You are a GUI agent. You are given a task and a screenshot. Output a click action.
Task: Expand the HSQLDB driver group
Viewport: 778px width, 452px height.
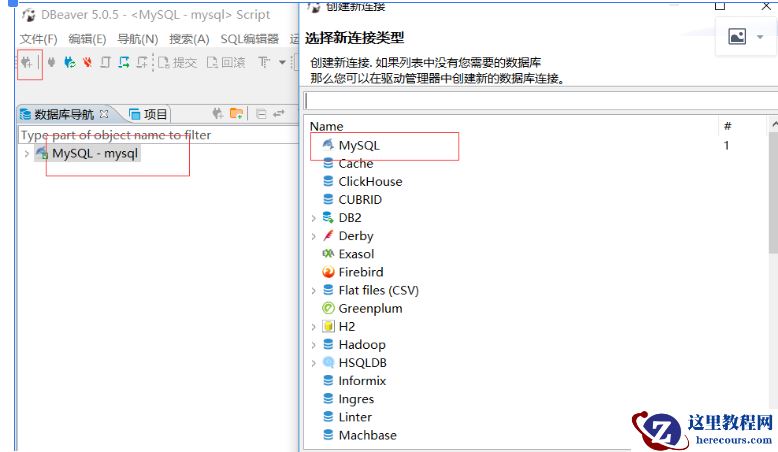pyautogui.click(x=314, y=363)
